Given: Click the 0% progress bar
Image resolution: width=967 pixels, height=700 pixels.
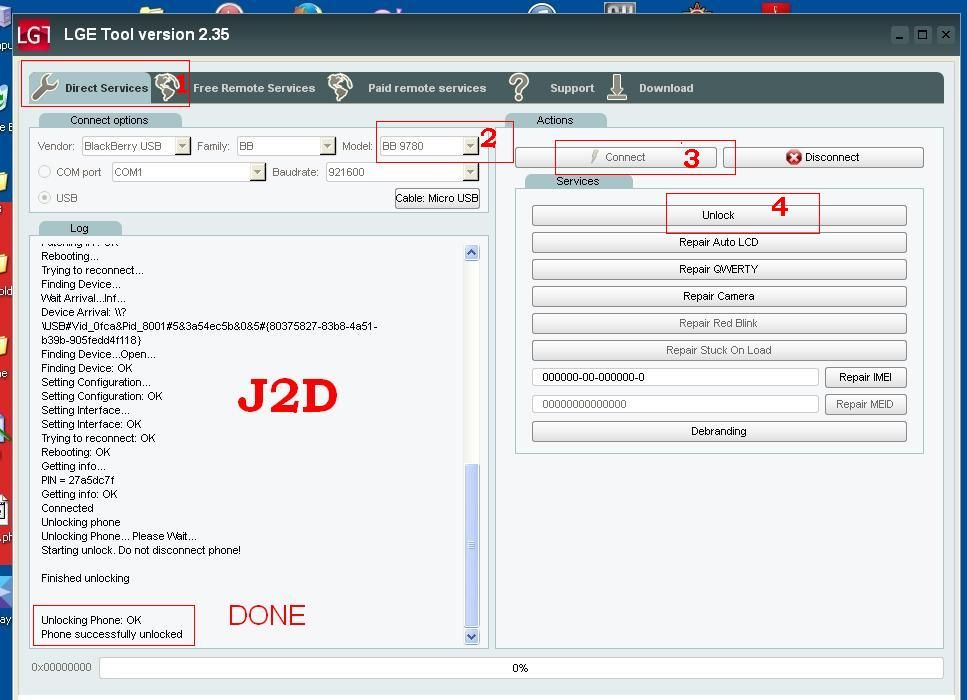Looking at the screenshot, I should [x=521, y=668].
